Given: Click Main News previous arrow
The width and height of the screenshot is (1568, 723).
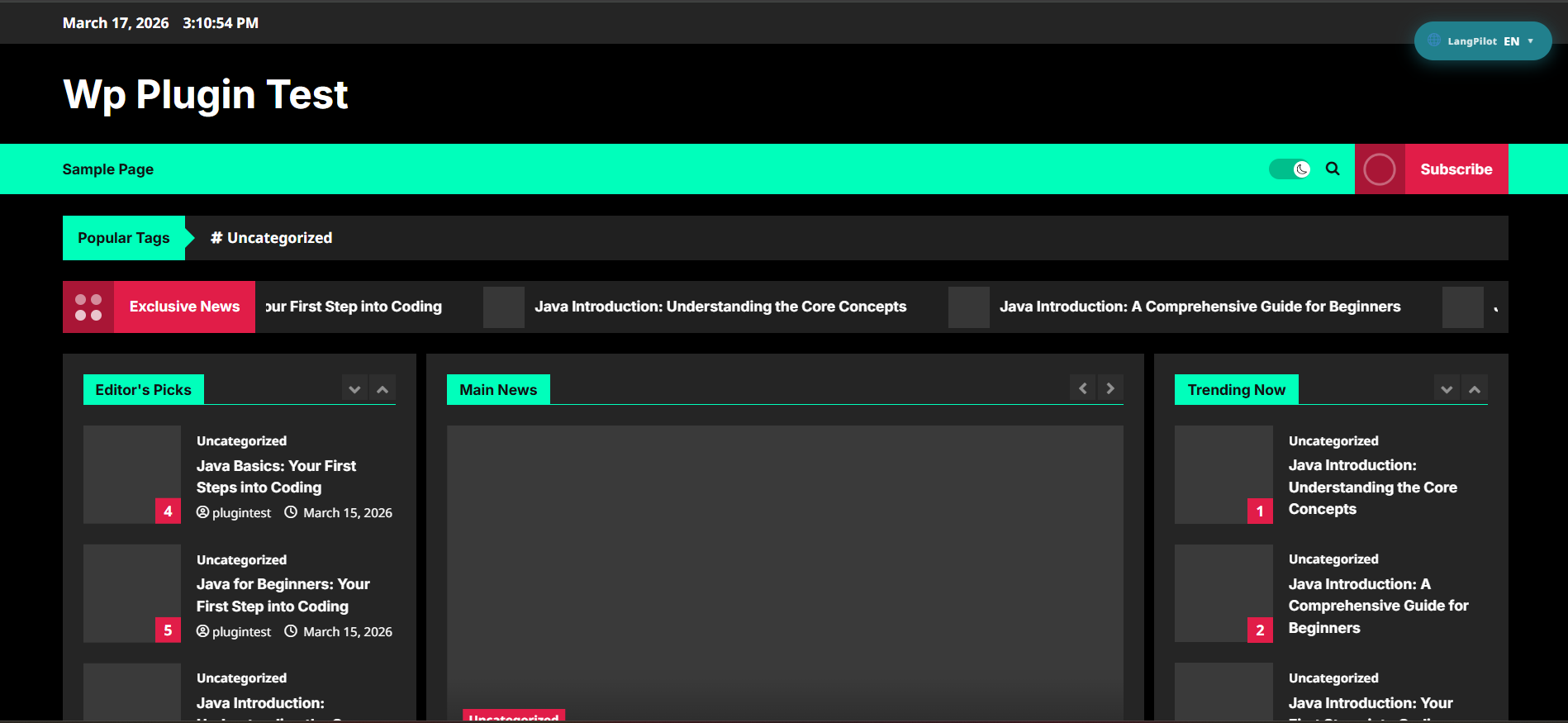Looking at the screenshot, I should tap(1083, 388).
